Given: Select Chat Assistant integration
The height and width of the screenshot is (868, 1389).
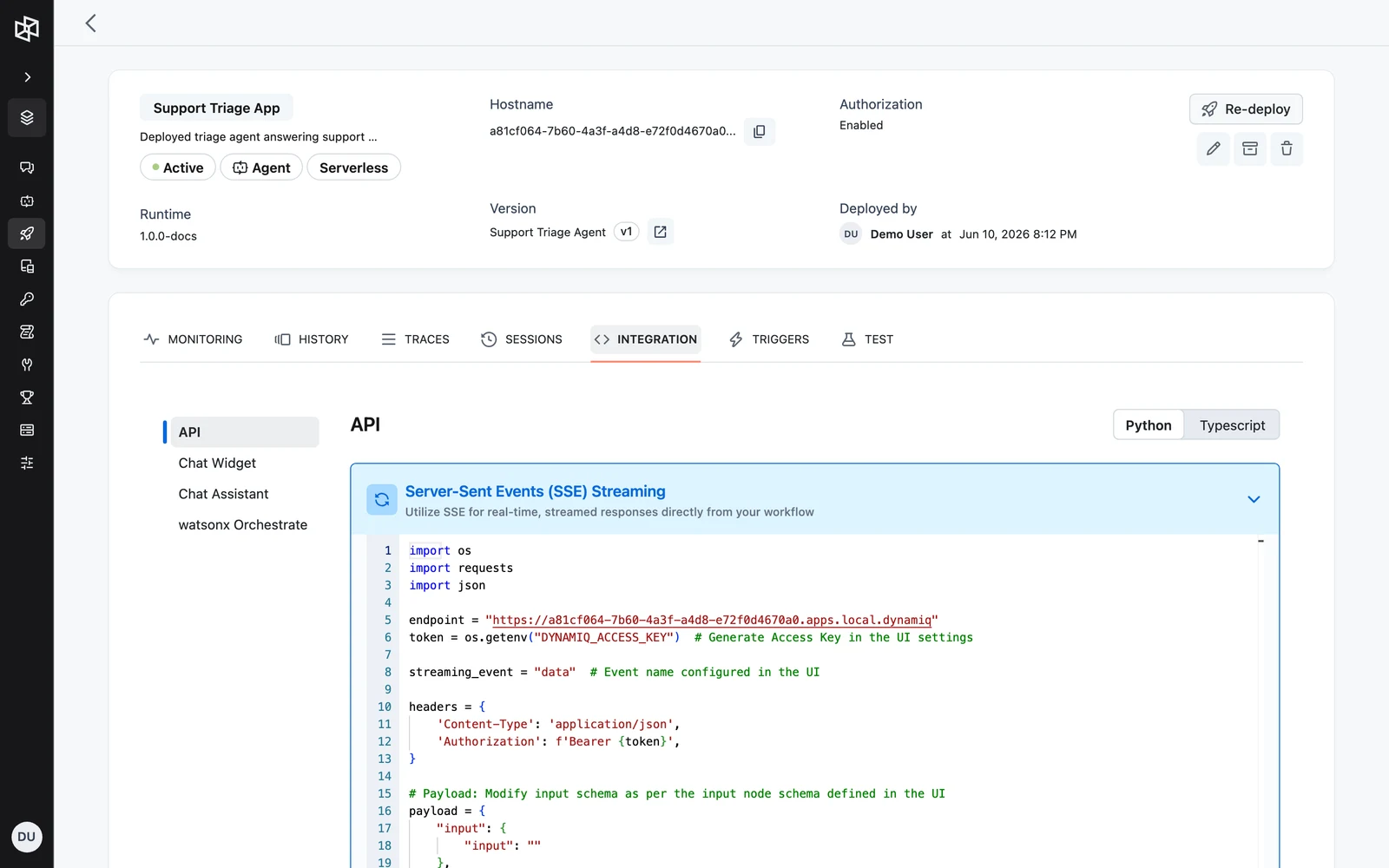Looking at the screenshot, I should tap(223, 494).
